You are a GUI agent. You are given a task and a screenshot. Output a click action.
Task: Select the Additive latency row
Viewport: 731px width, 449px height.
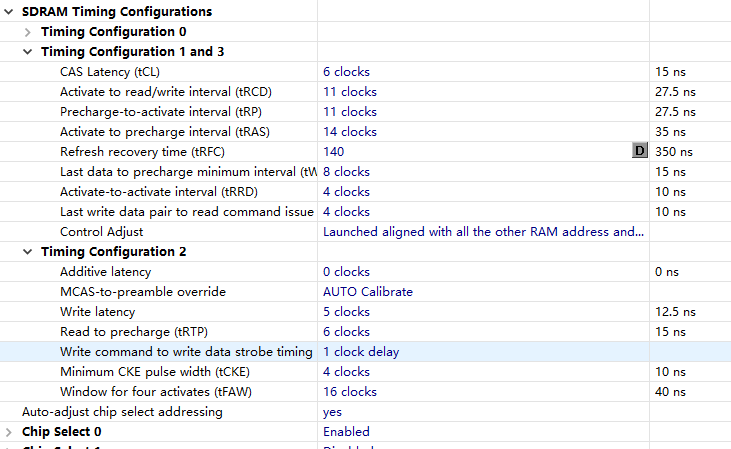105,272
